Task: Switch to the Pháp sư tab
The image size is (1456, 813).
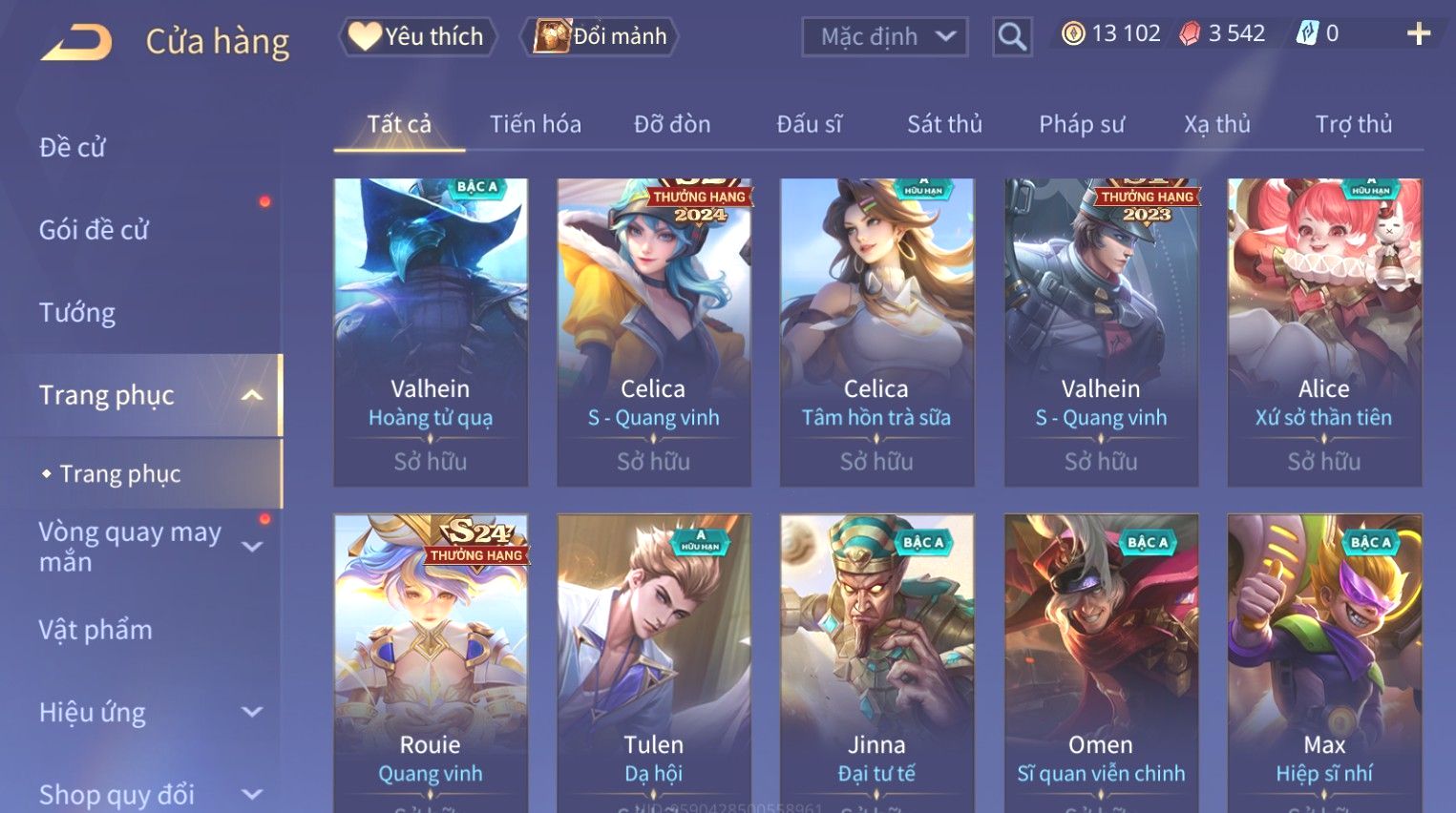Action: (1081, 124)
